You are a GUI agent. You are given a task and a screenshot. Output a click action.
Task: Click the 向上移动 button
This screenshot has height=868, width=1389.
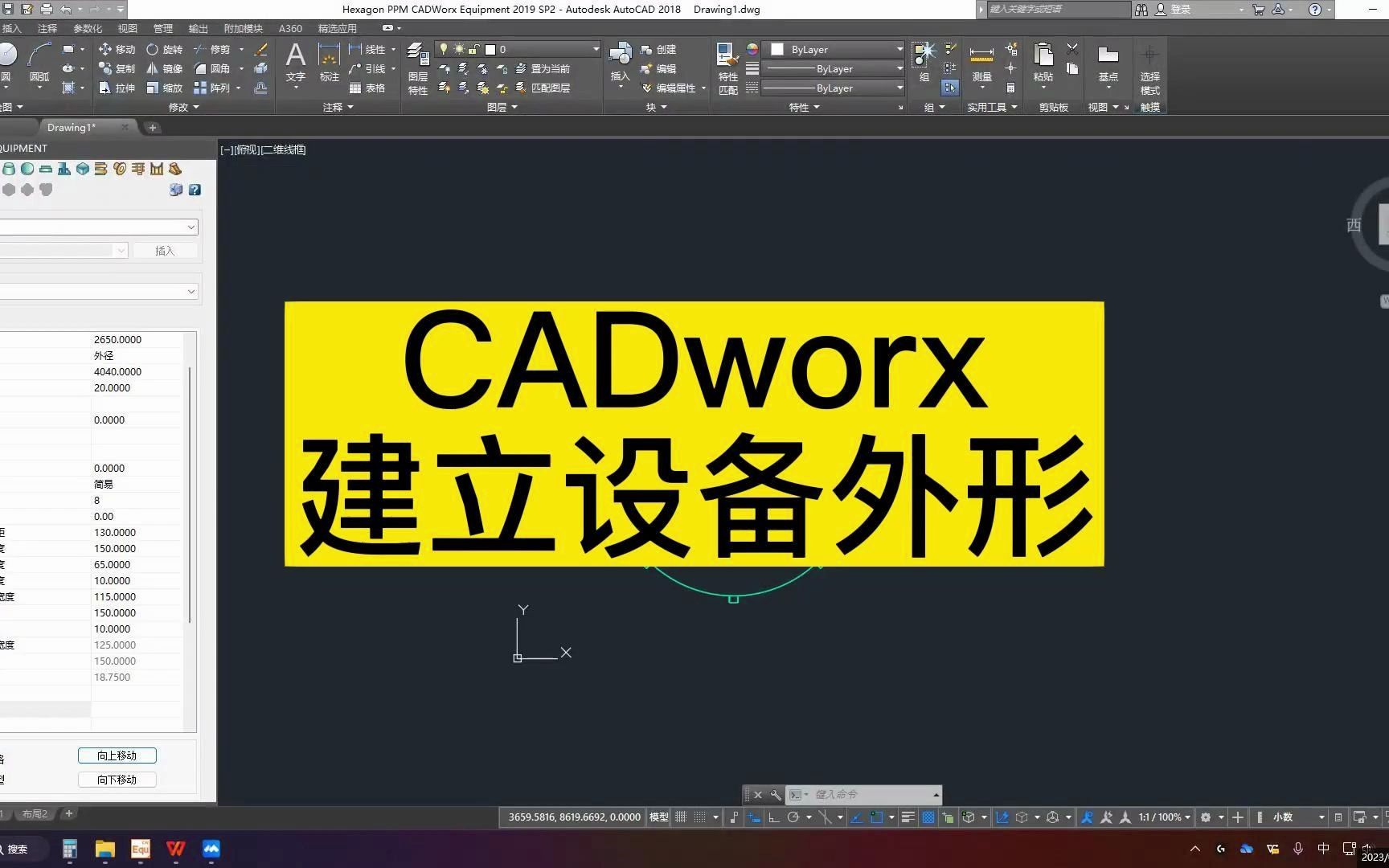(117, 755)
